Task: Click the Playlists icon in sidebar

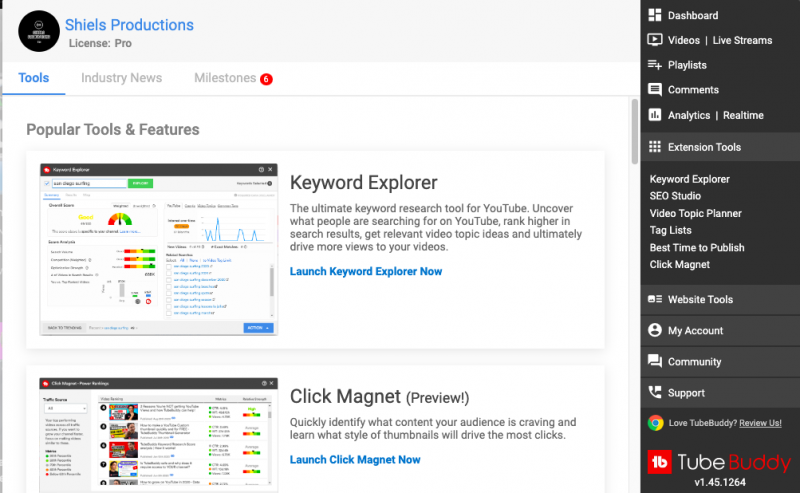Action: [x=655, y=65]
